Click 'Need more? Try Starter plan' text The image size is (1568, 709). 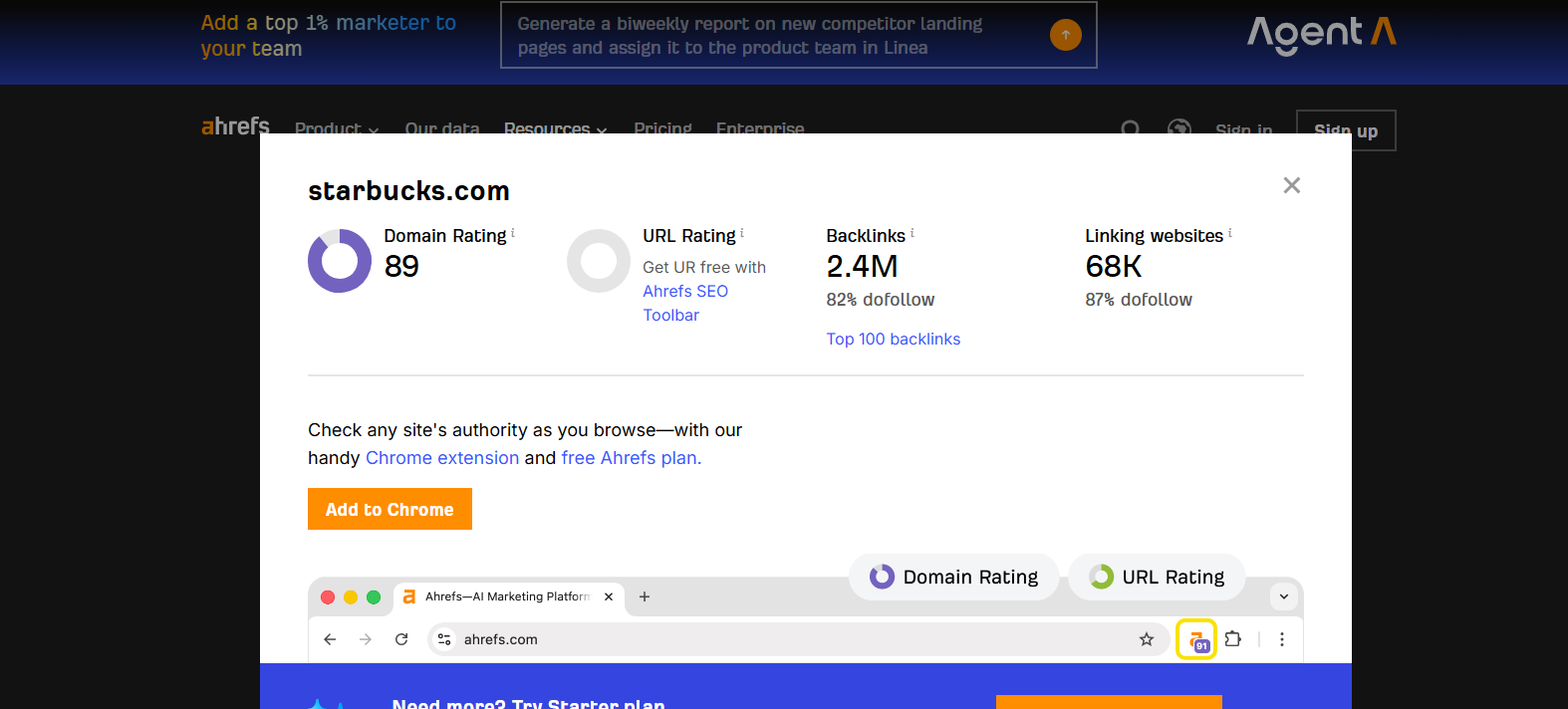(x=529, y=703)
